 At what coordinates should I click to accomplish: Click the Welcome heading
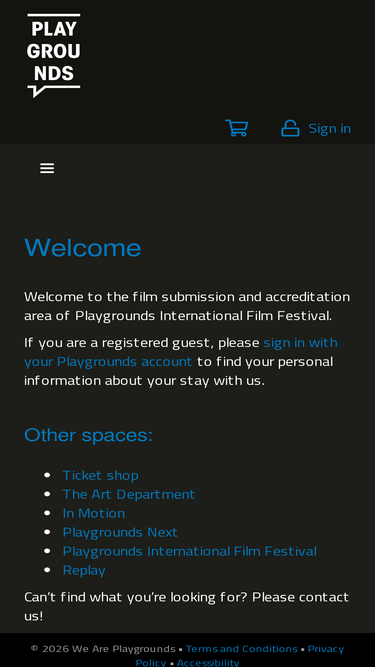(x=83, y=248)
